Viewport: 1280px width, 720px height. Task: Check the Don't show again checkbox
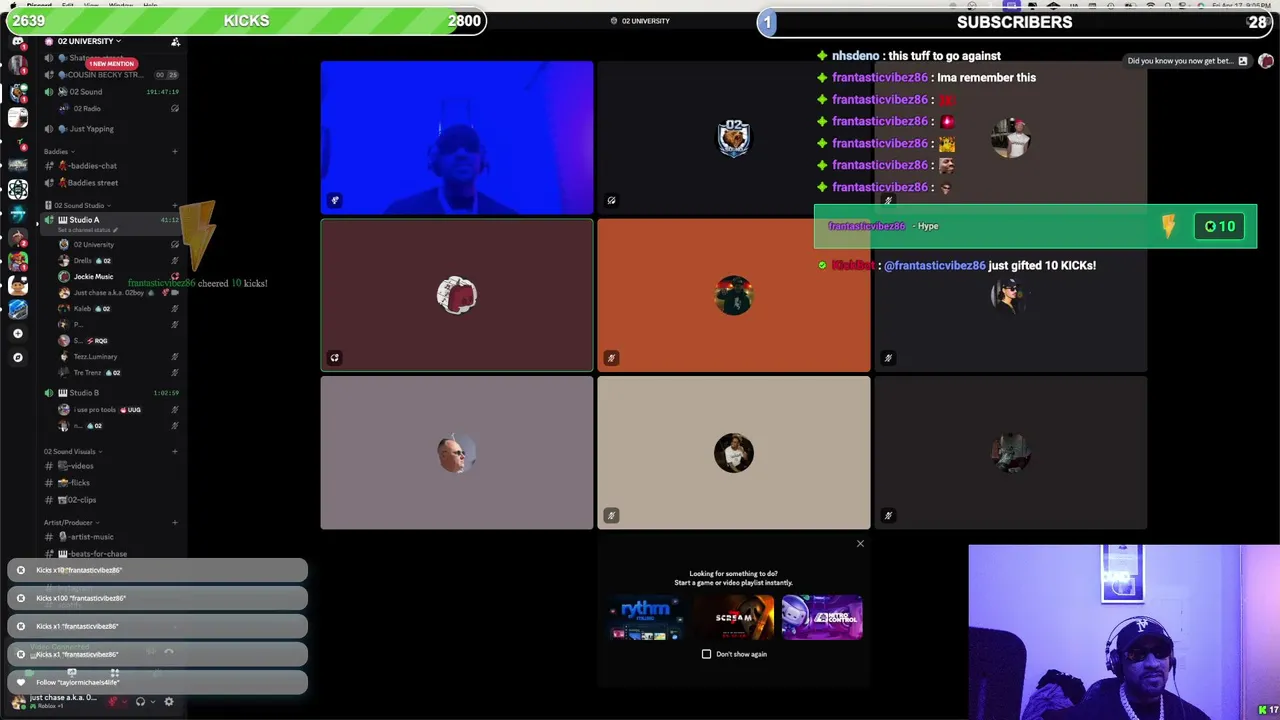706,654
